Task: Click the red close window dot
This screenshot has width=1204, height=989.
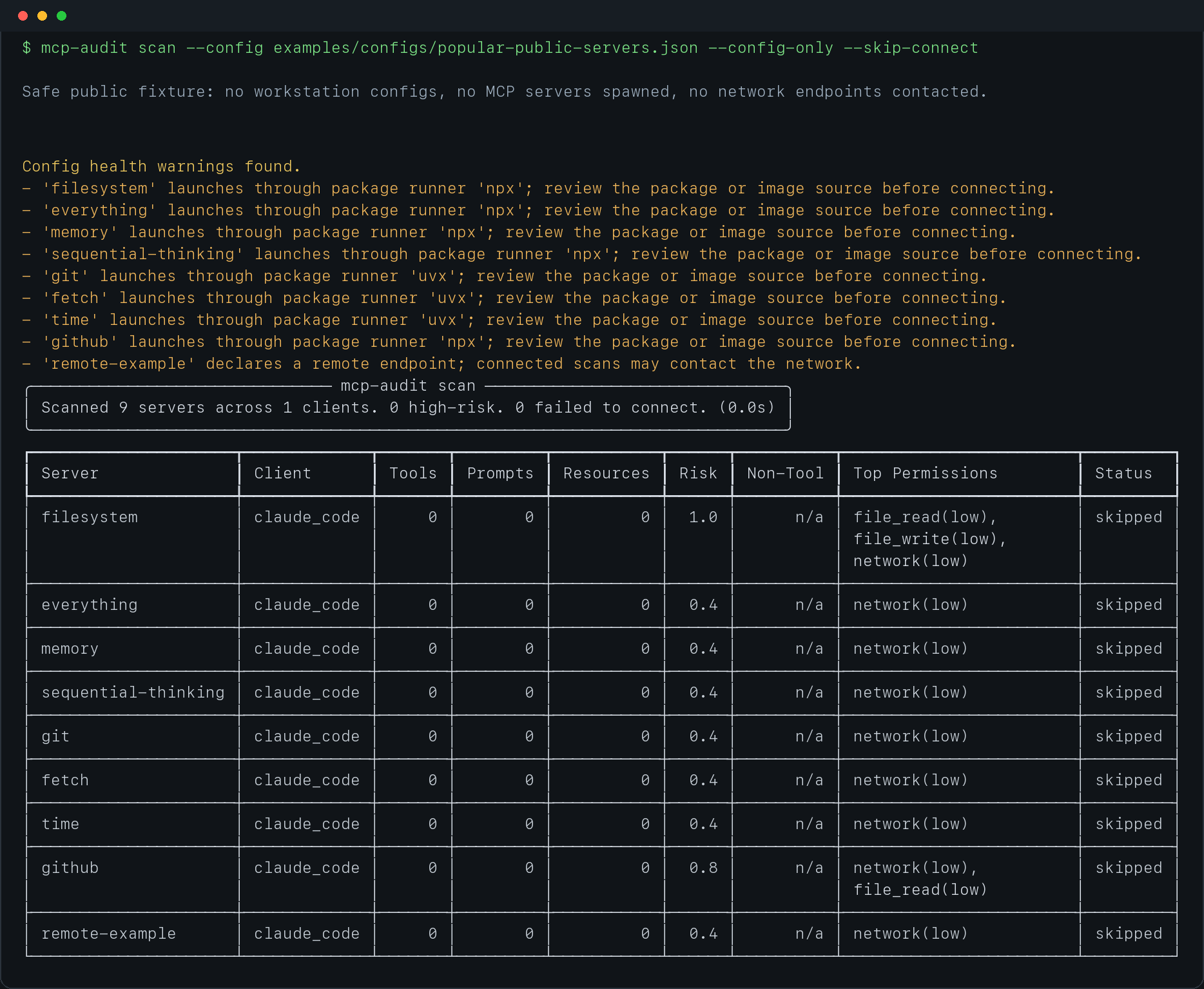Action: click(x=23, y=15)
